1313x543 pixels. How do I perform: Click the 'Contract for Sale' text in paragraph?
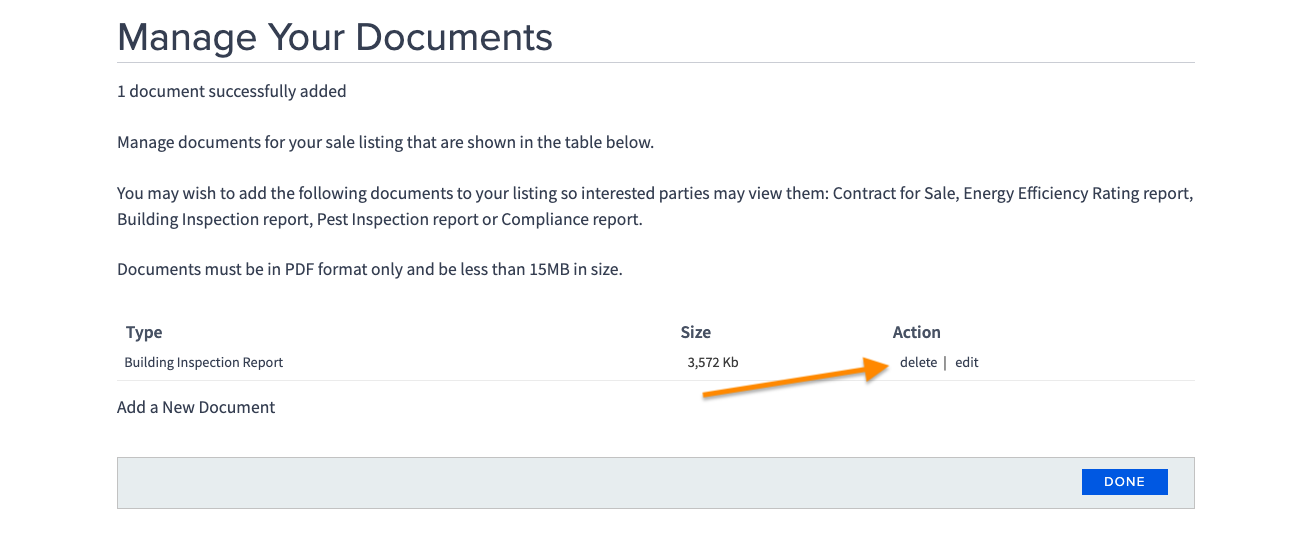[x=892, y=193]
